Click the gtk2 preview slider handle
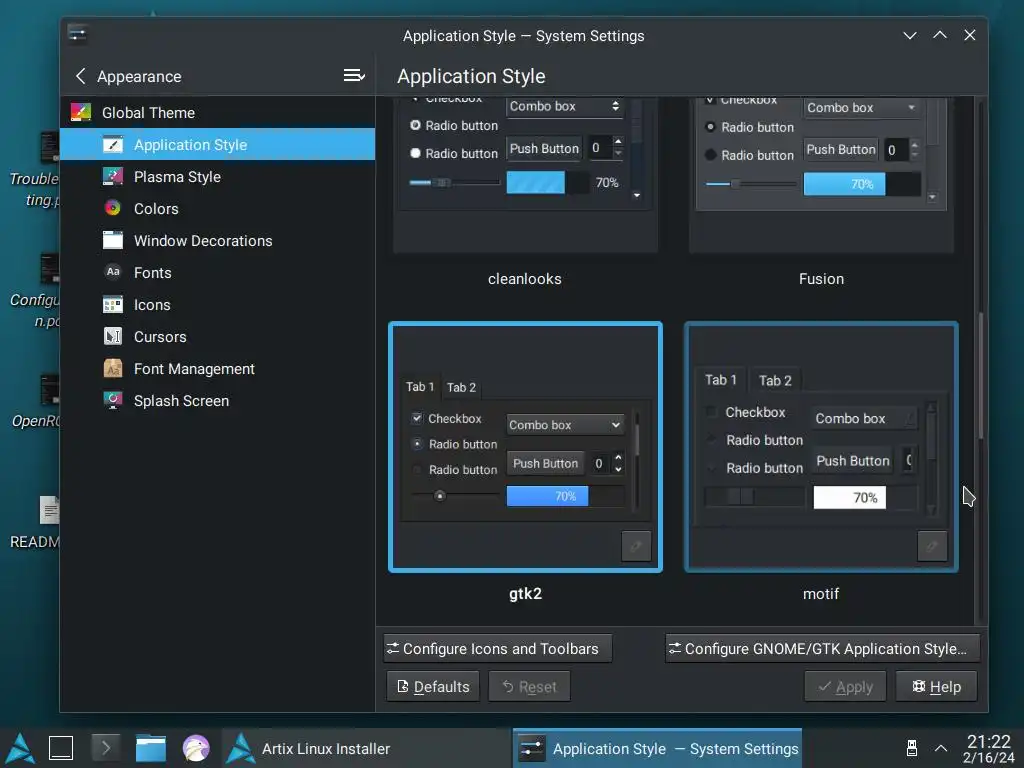The height and width of the screenshot is (768, 1024). click(440, 496)
